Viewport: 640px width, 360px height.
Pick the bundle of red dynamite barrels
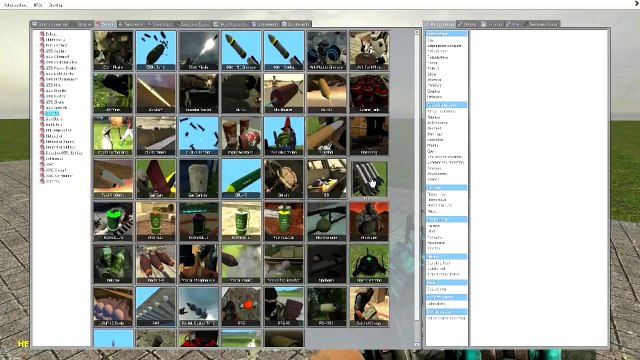point(369,93)
